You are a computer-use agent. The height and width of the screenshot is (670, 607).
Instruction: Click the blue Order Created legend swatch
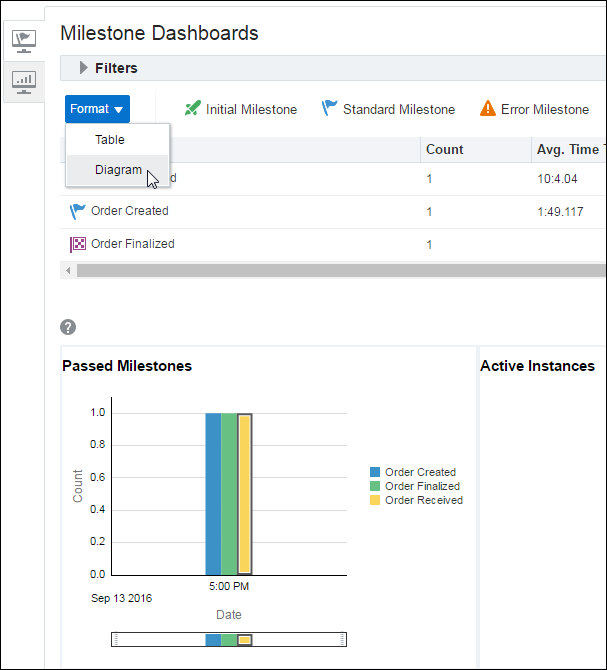pyautogui.click(x=375, y=472)
